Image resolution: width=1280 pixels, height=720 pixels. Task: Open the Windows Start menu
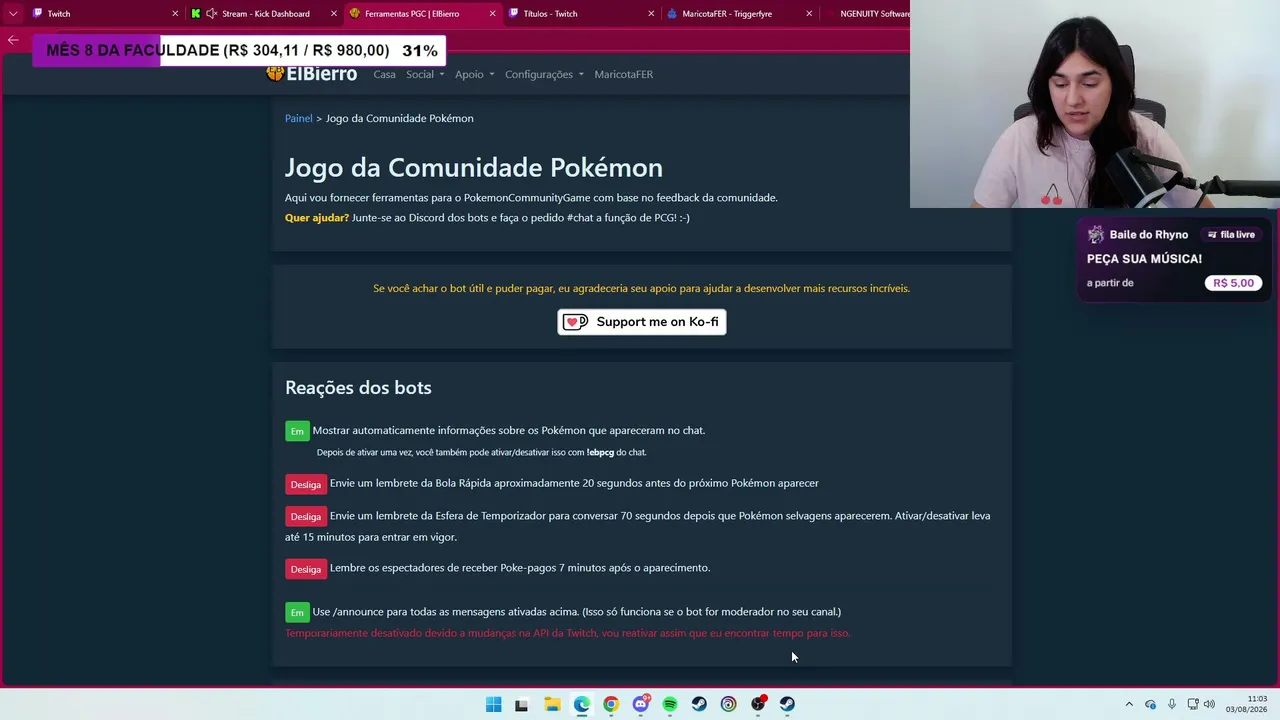pyautogui.click(x=493, y=704)
